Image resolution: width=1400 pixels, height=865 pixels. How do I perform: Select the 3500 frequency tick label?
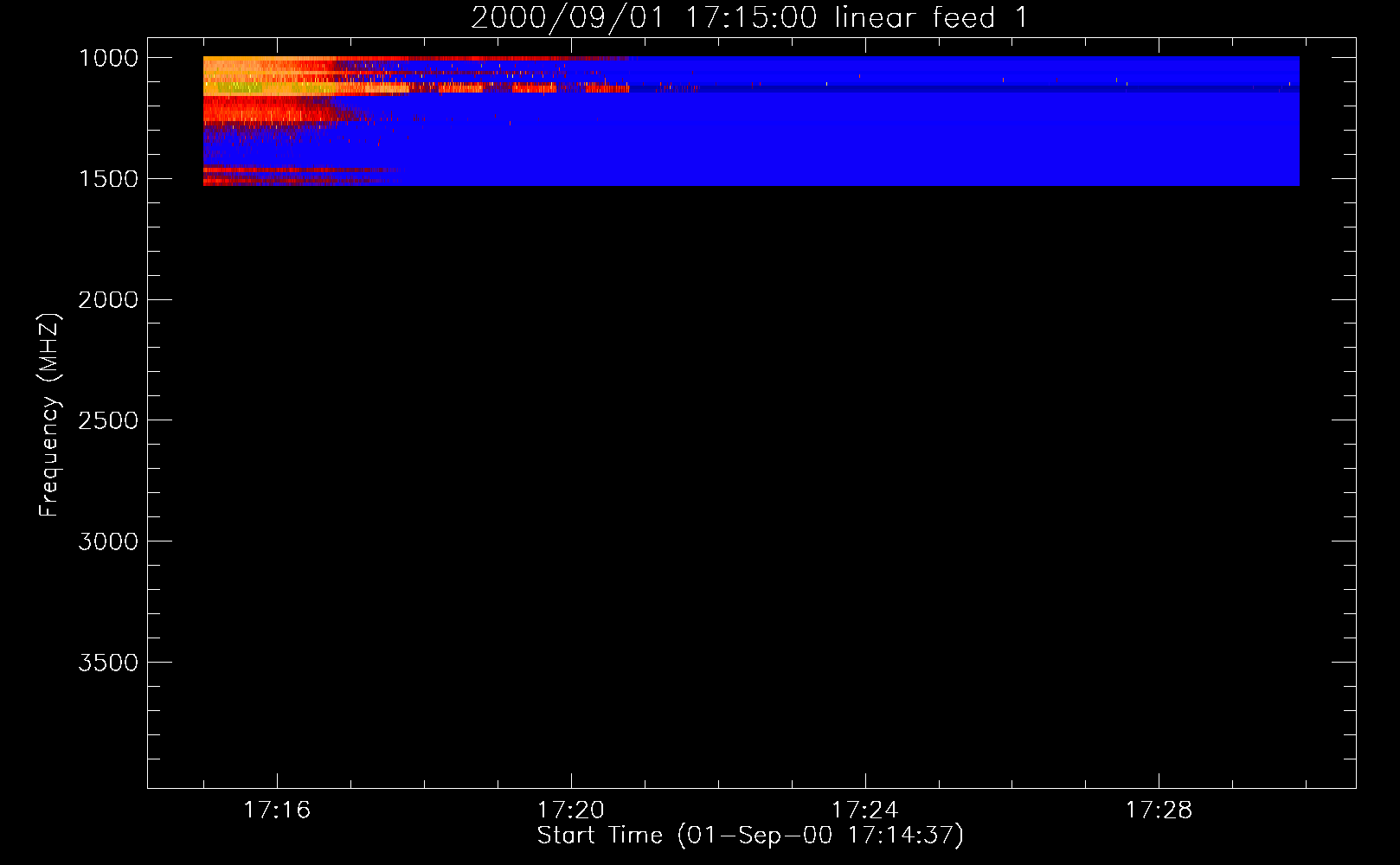(108, 663)
